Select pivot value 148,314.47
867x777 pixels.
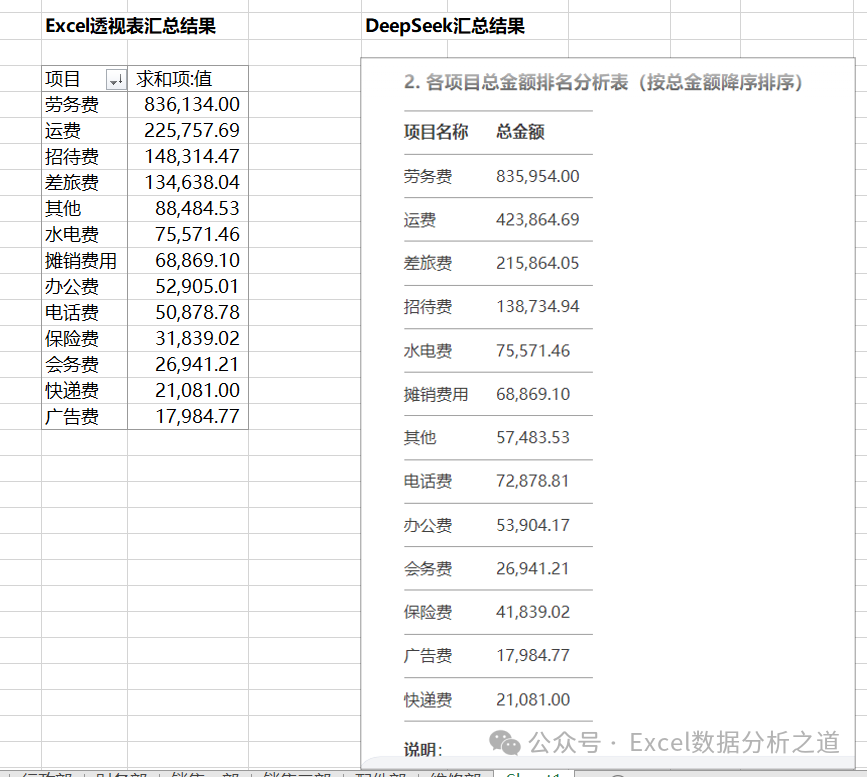[188, 157]
